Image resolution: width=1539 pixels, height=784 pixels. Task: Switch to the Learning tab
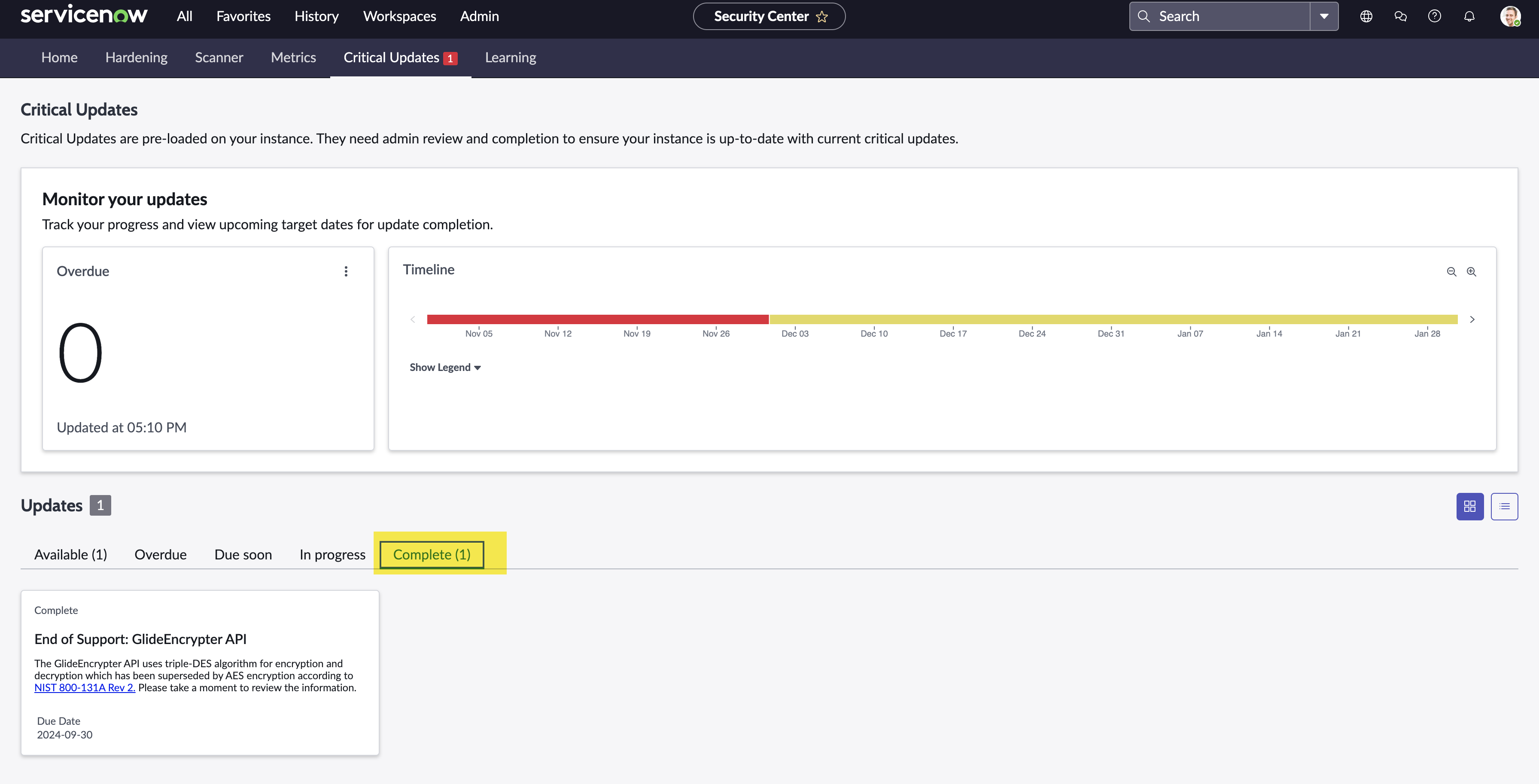point(510,58)
